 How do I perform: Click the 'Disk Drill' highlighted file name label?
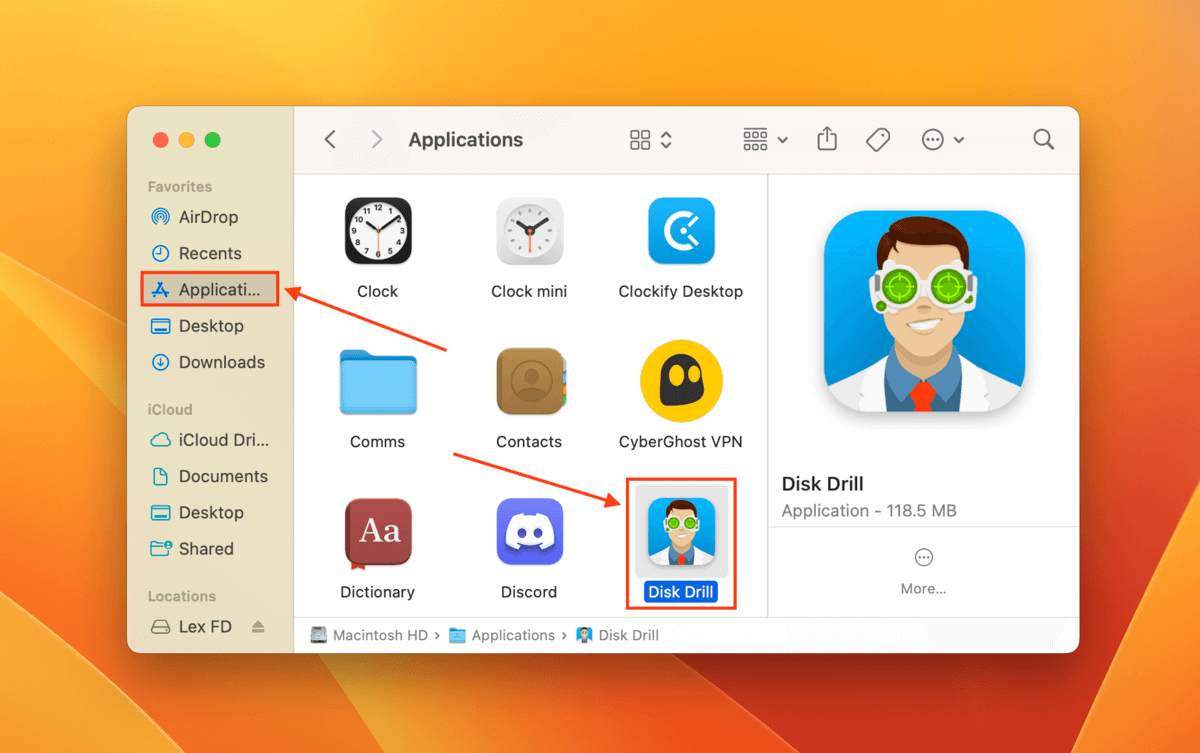pyautogui.click(x=681, y=592)
